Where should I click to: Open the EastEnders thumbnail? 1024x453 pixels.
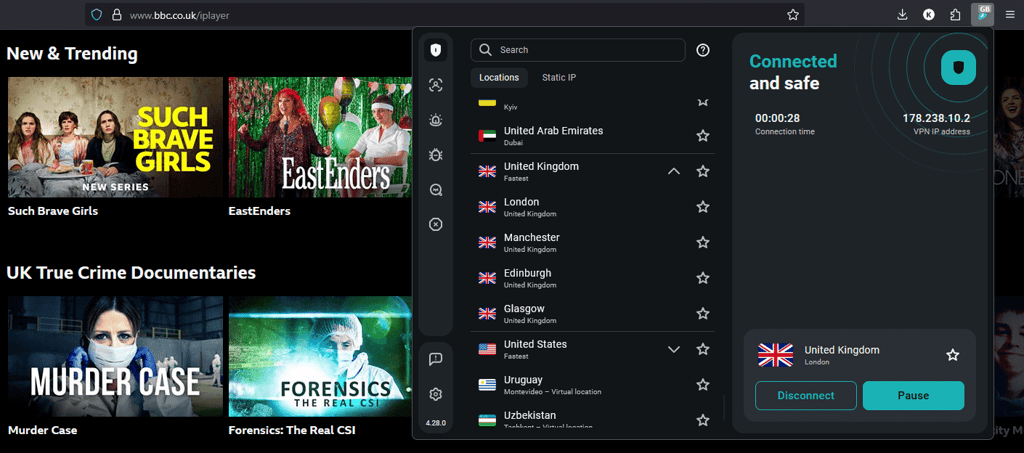click(x=320, y=137)
